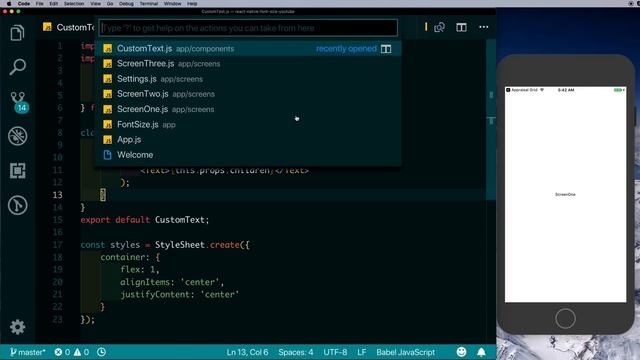Click the editor minimap scrollbar
This screenshot has width=640, height=360.
491,120
